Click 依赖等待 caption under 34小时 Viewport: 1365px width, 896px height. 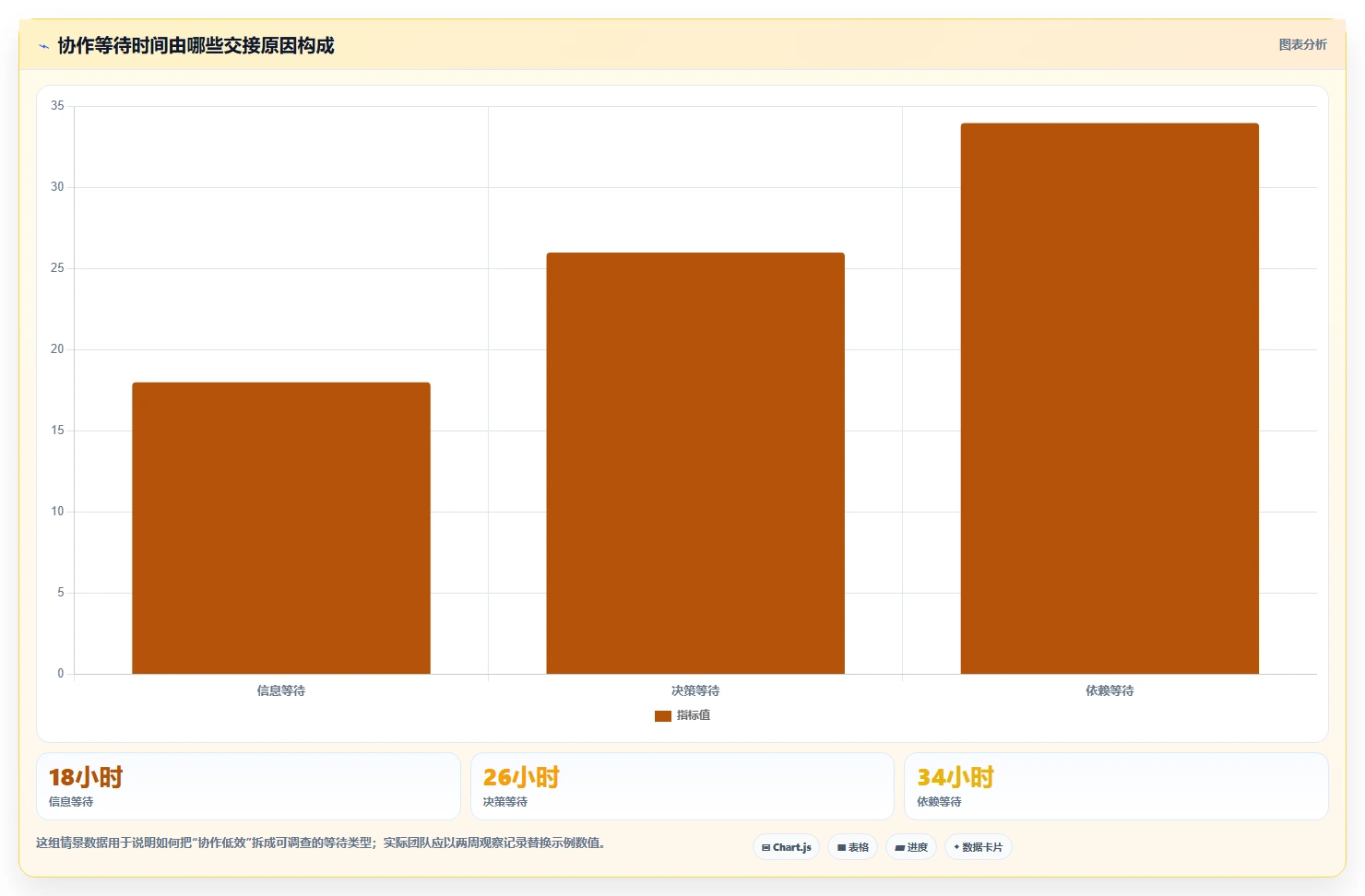pyautogui.click(x=939, y=802)
